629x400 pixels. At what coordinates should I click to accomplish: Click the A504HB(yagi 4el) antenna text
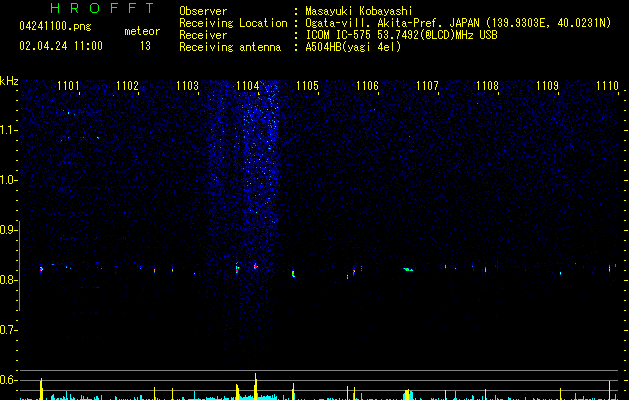353,47
